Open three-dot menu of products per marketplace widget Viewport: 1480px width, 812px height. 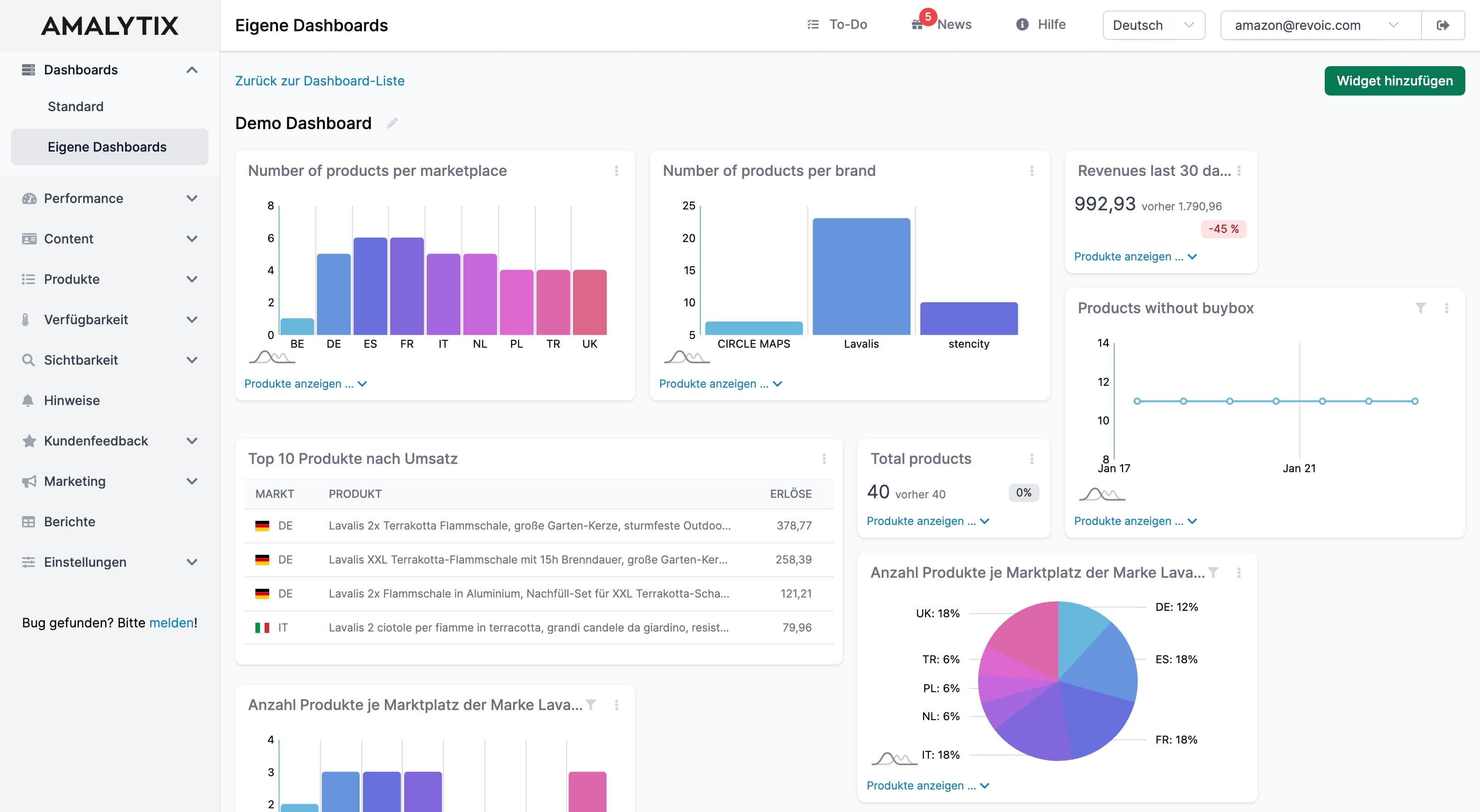(x=616, y=170)
